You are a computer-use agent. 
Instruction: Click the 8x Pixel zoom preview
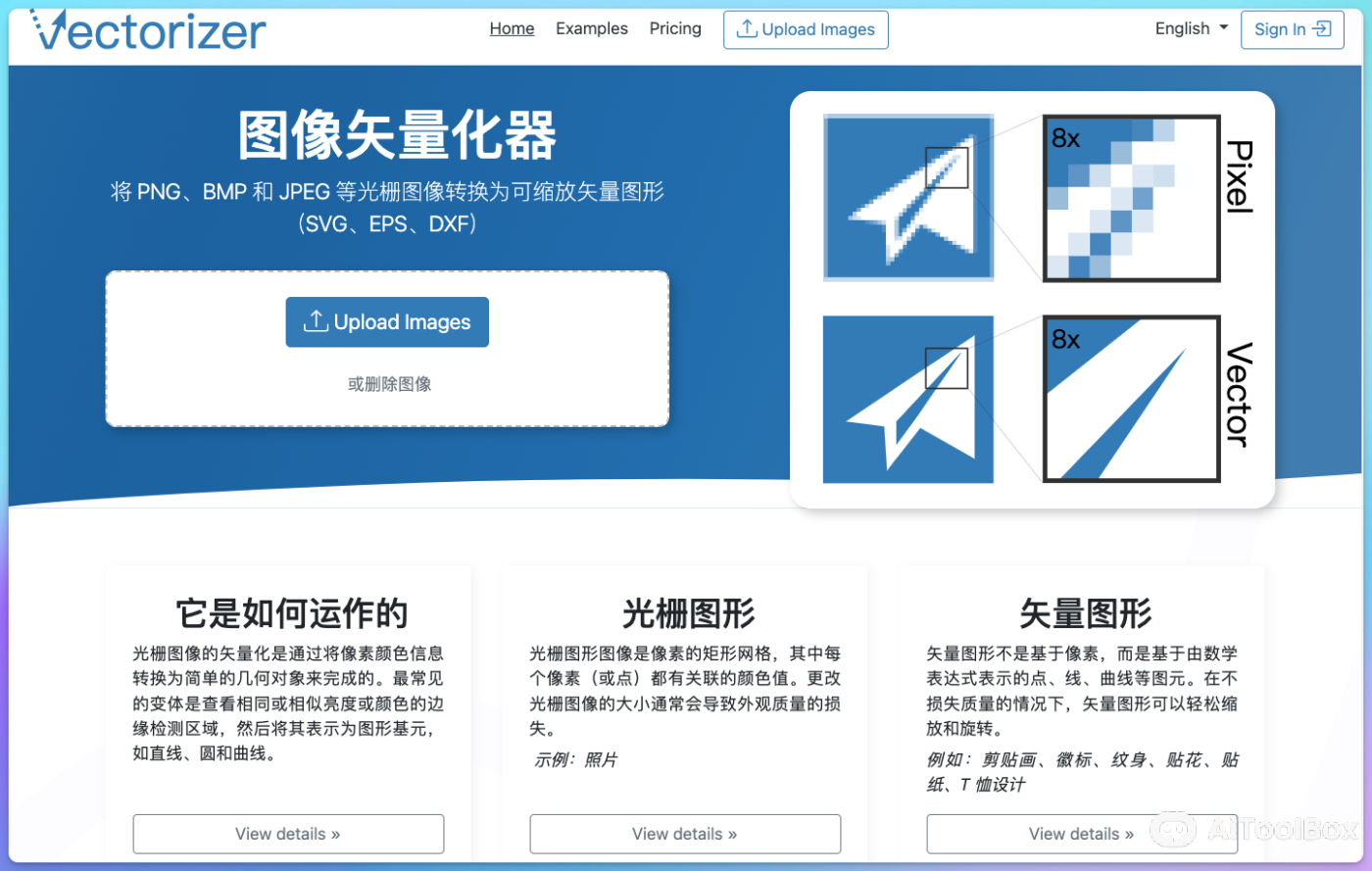point(1131,198)
